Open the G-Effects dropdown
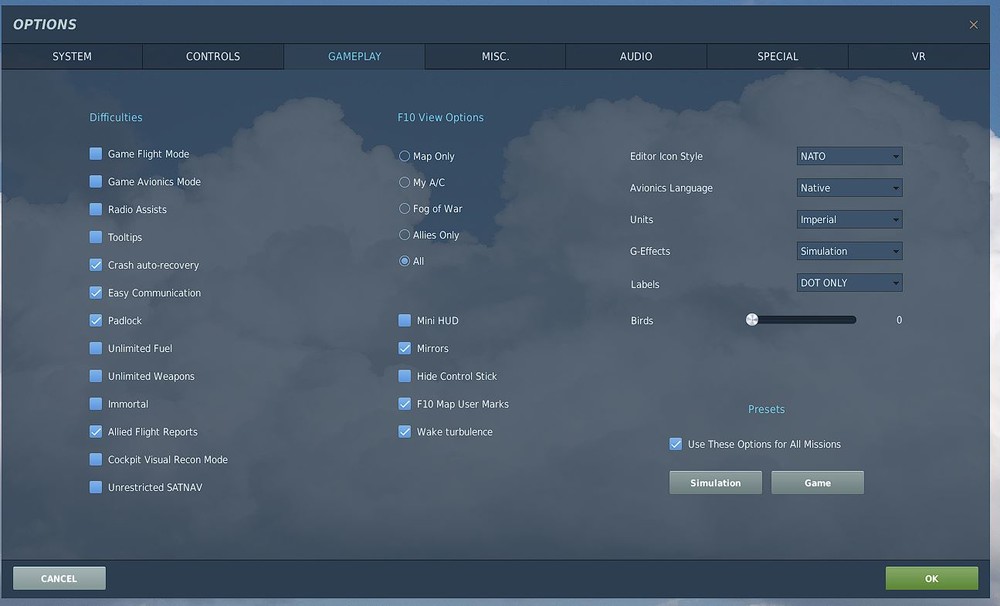This screenshot has width=1000, height=606. click(x=849, y=251)
